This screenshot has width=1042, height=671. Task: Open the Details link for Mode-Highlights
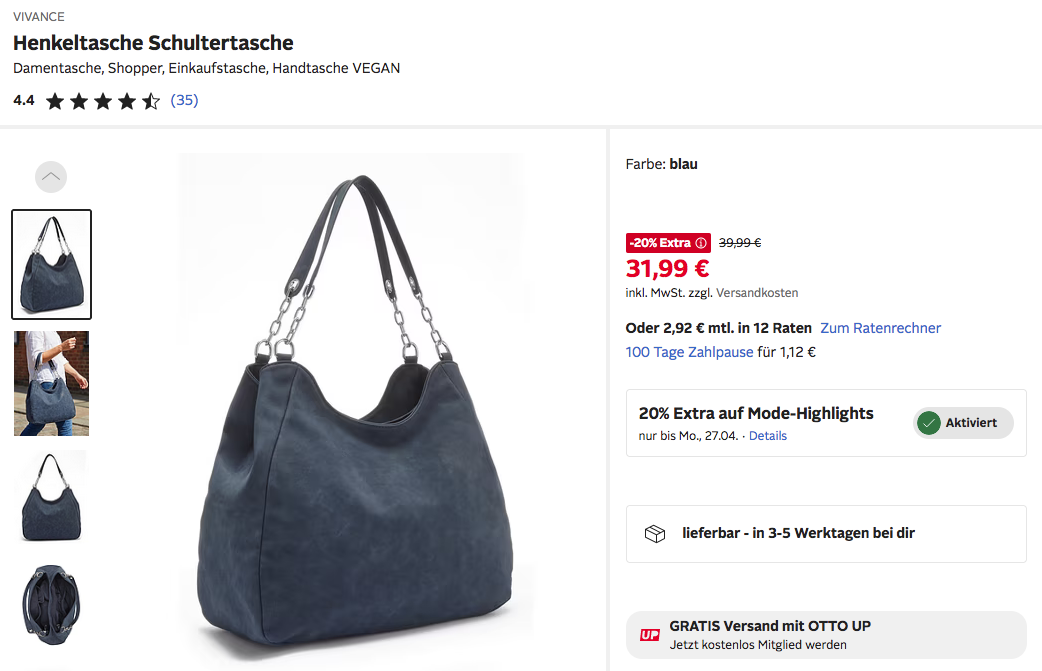(768, 436)
